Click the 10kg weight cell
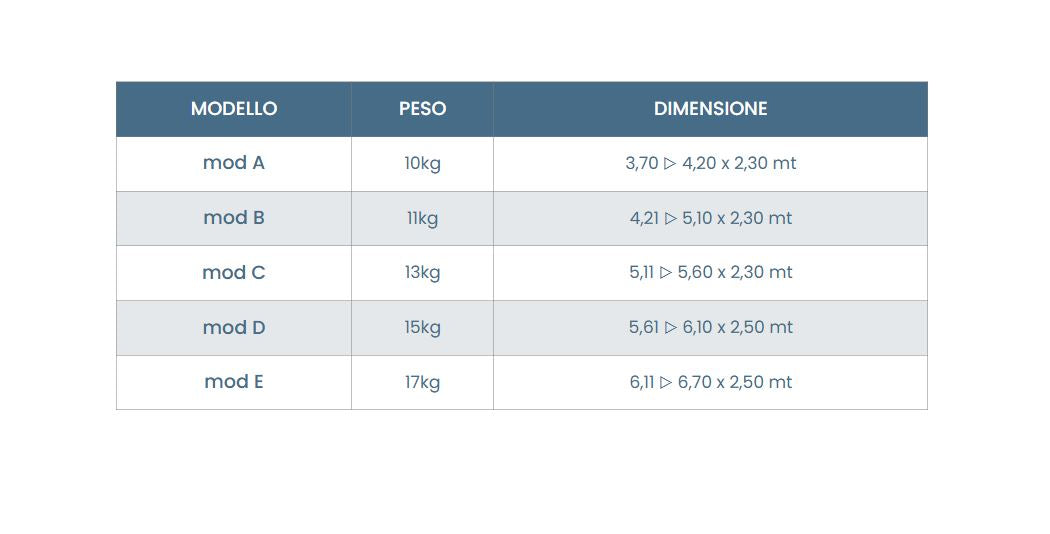1050x534 pixels. (x=423, y=163)
